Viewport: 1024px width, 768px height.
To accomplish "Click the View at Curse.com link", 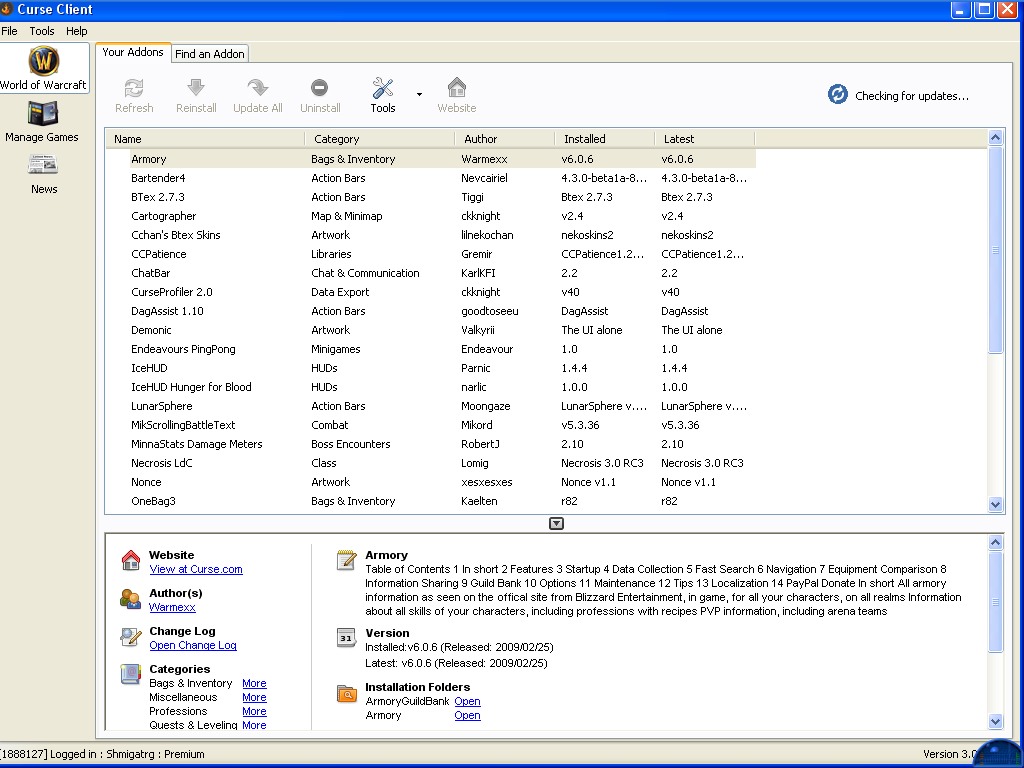I will tap(196, 569).
